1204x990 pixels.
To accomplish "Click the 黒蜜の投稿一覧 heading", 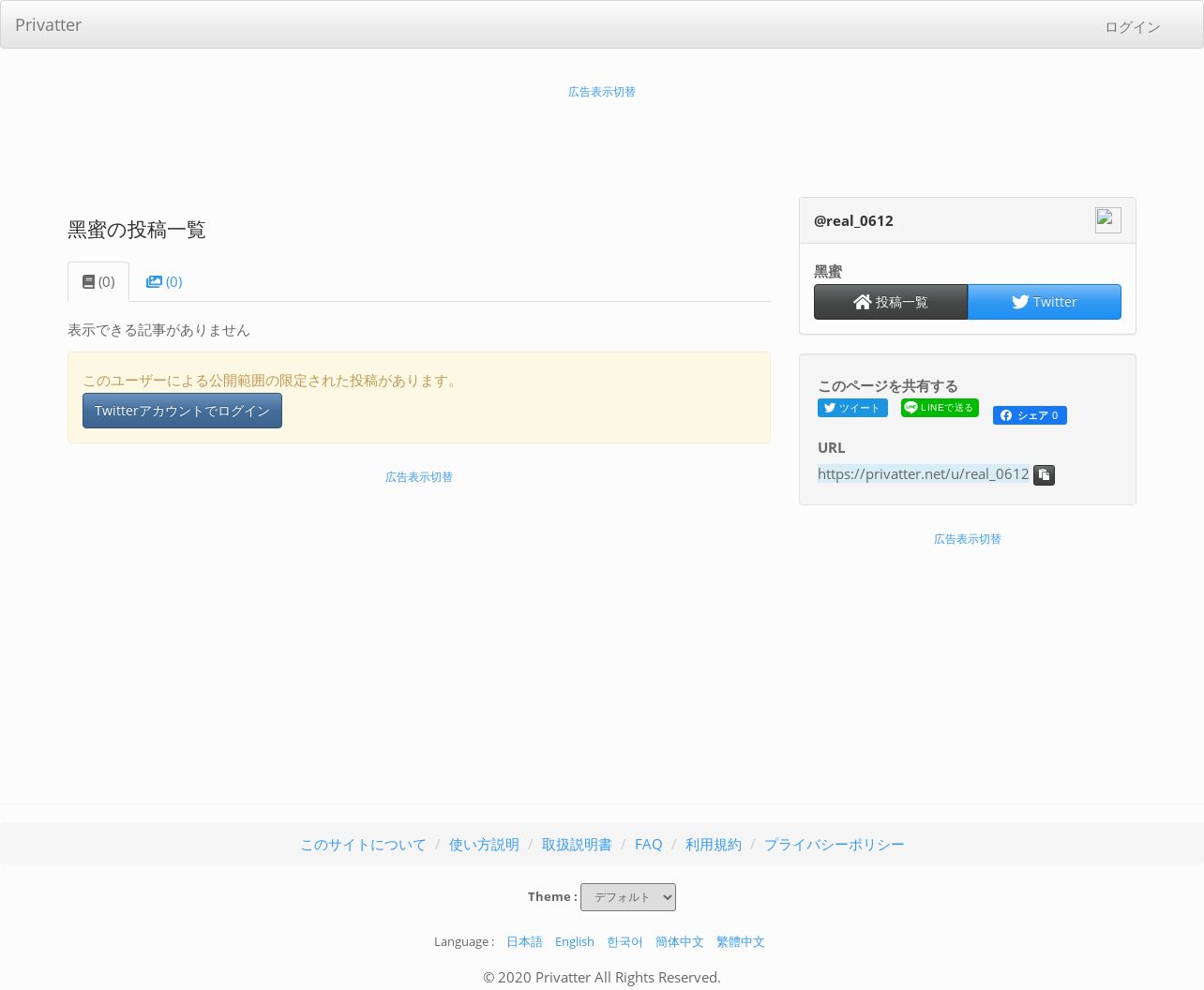I will [136, 230].
